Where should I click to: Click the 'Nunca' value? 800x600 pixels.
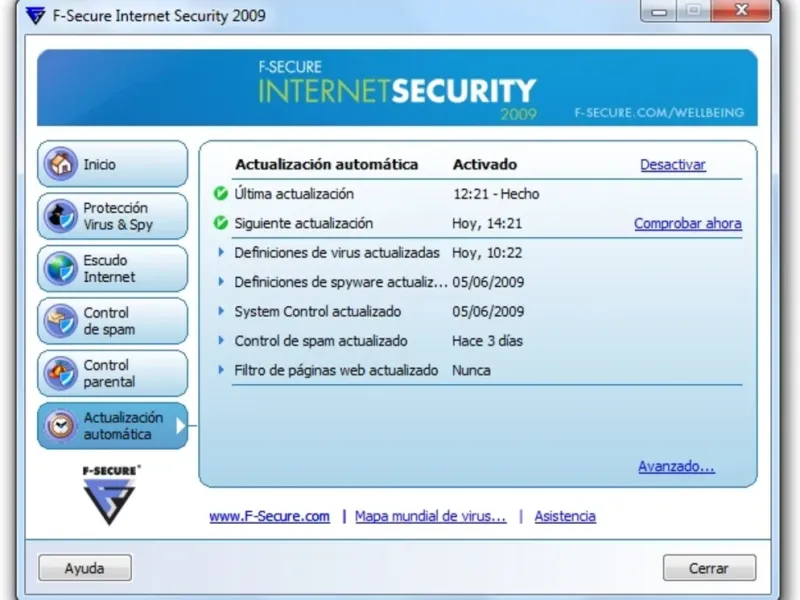471,370
